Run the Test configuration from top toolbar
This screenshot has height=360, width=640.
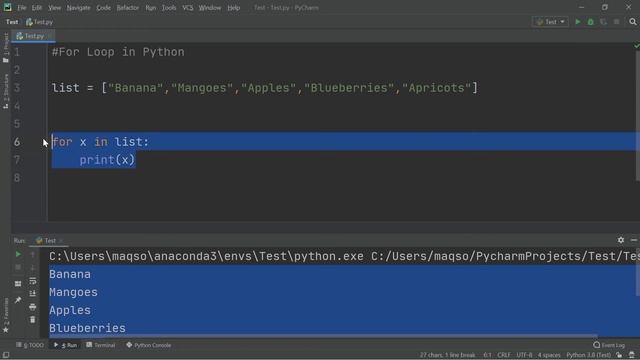578,22
